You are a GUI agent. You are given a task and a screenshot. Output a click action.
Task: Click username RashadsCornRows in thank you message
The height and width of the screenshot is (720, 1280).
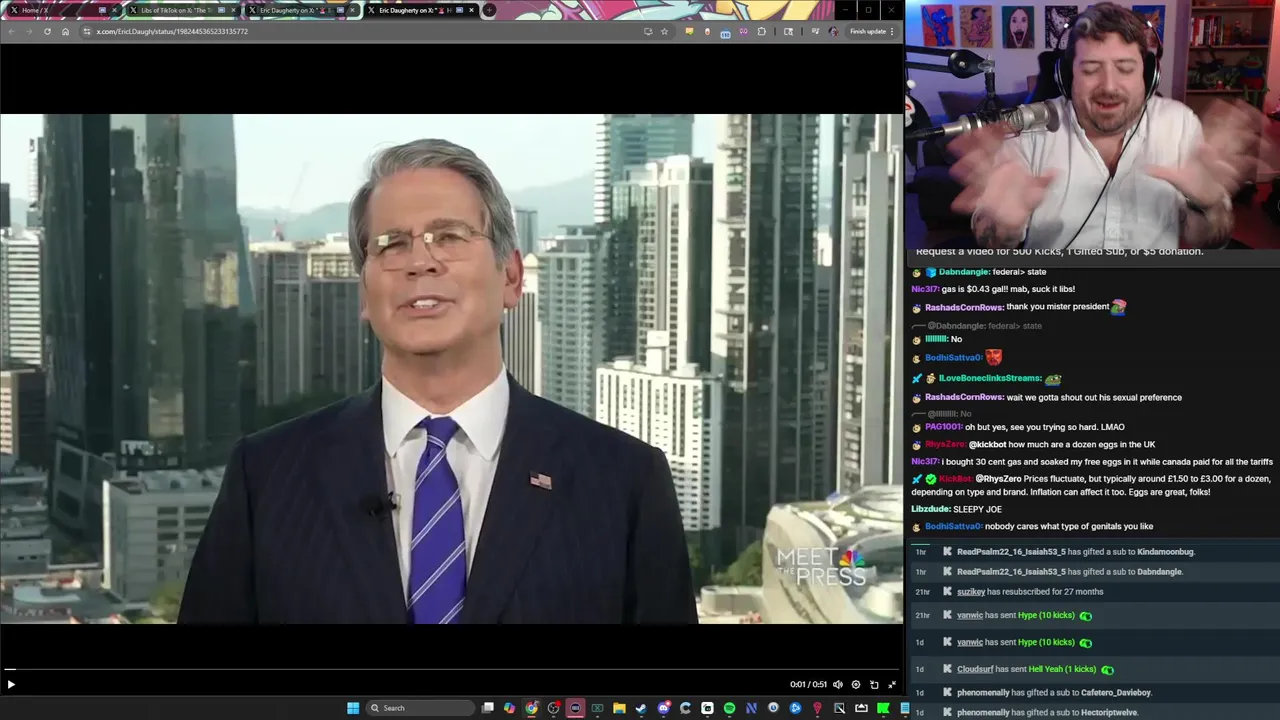tap(964, 307)
